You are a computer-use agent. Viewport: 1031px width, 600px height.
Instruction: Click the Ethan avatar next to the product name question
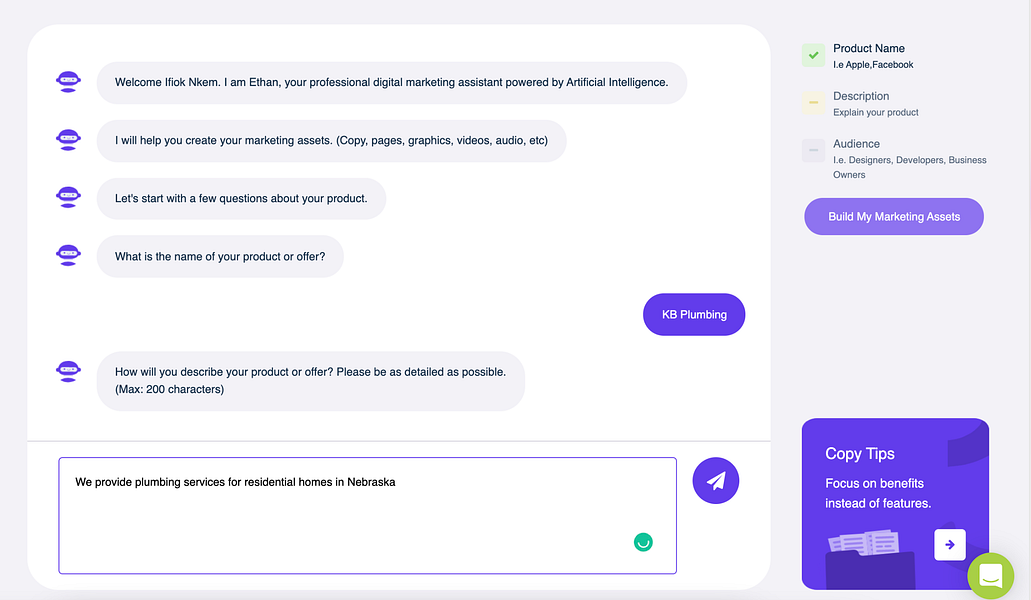pyautogui.click(x=67, y=254)
